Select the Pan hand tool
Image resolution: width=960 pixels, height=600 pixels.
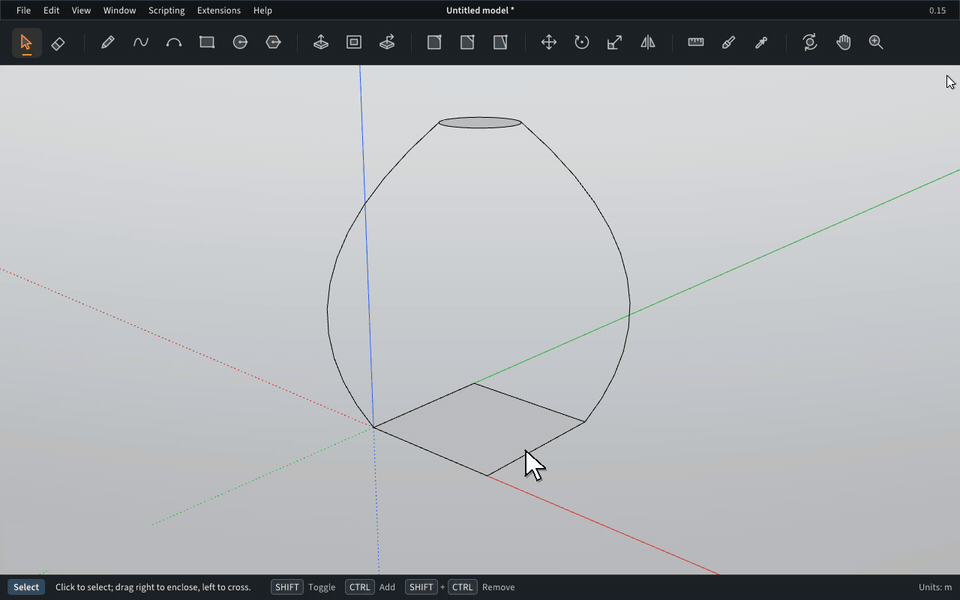(843, 42)
